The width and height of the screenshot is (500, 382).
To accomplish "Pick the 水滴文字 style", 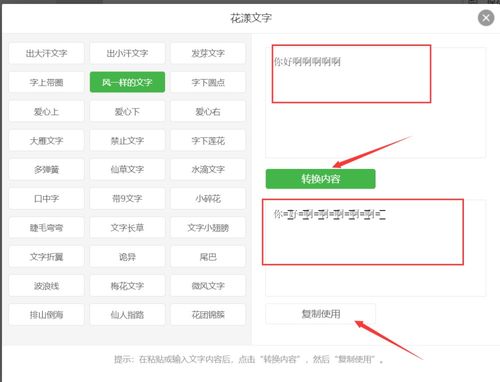I will coord(208,169).
